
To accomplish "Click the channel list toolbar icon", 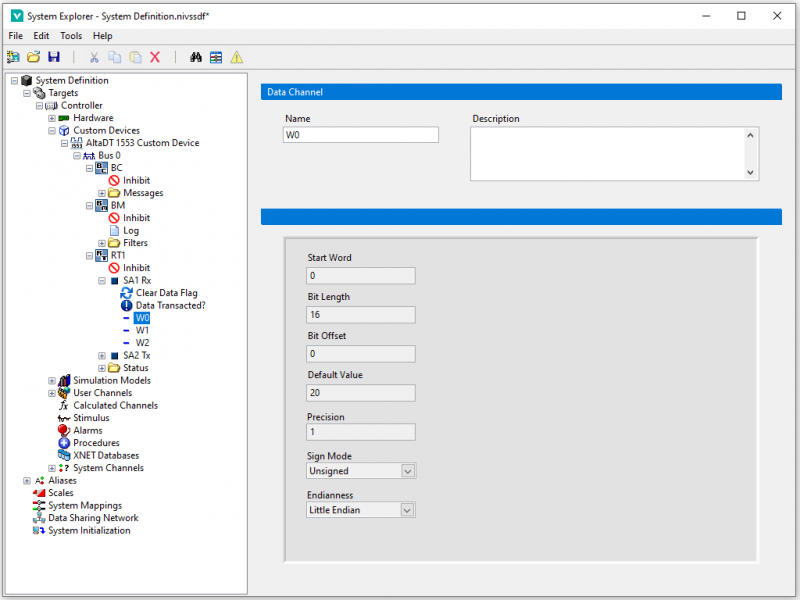I will pos(216,57).
